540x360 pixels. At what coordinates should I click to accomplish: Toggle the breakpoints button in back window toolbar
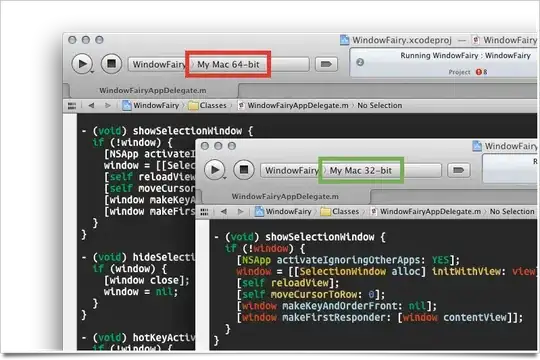point(326,64)
